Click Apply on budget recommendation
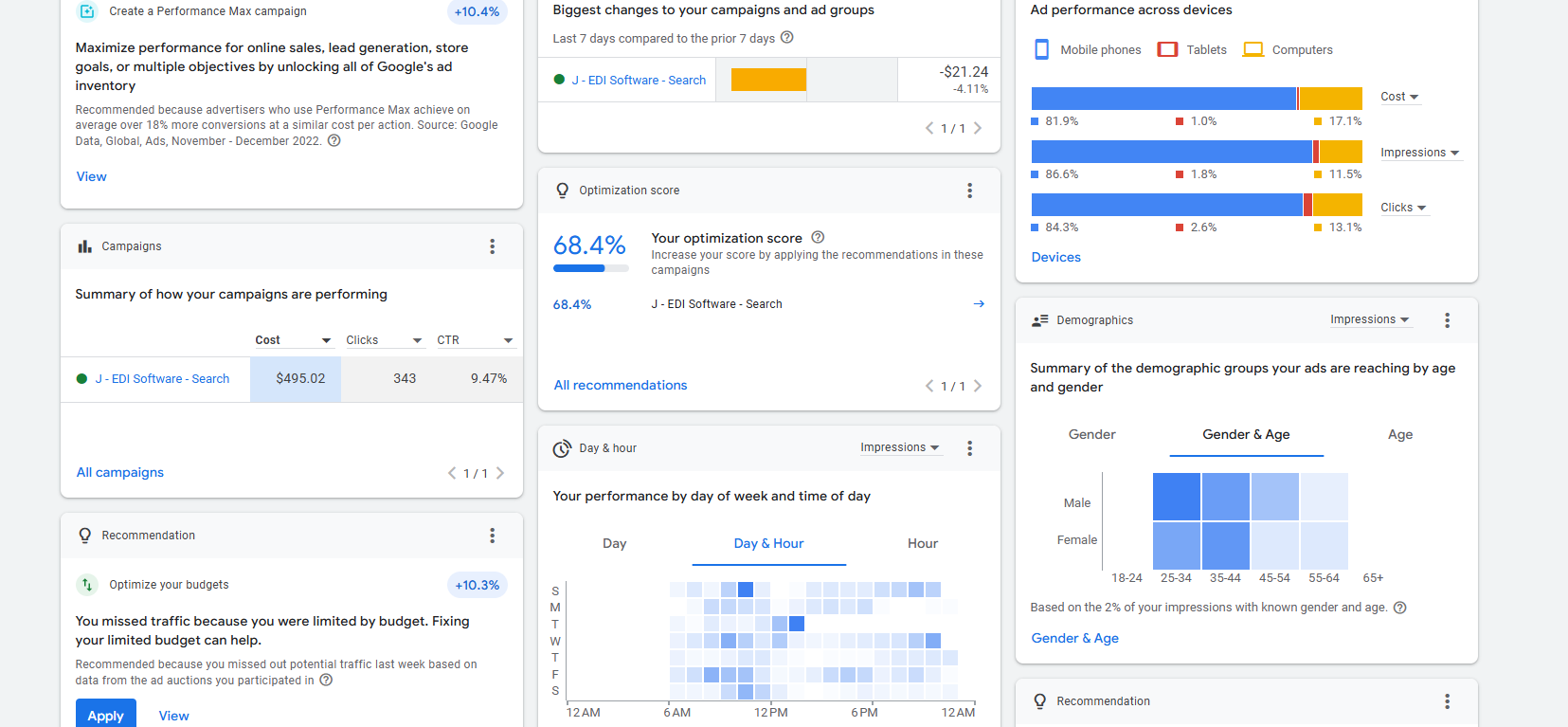1568x727 pixels. point(106,716)
